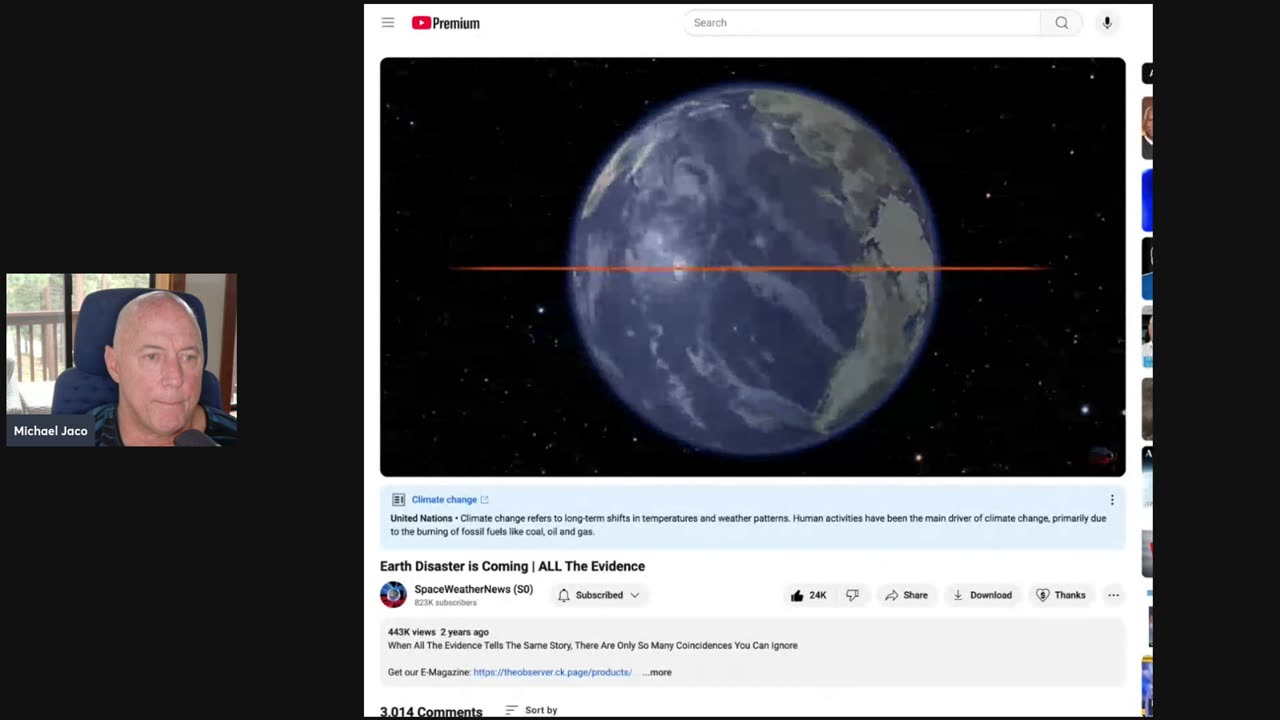
Task: Dislike the video with thumbs down
Action: [x=852, y=595]
